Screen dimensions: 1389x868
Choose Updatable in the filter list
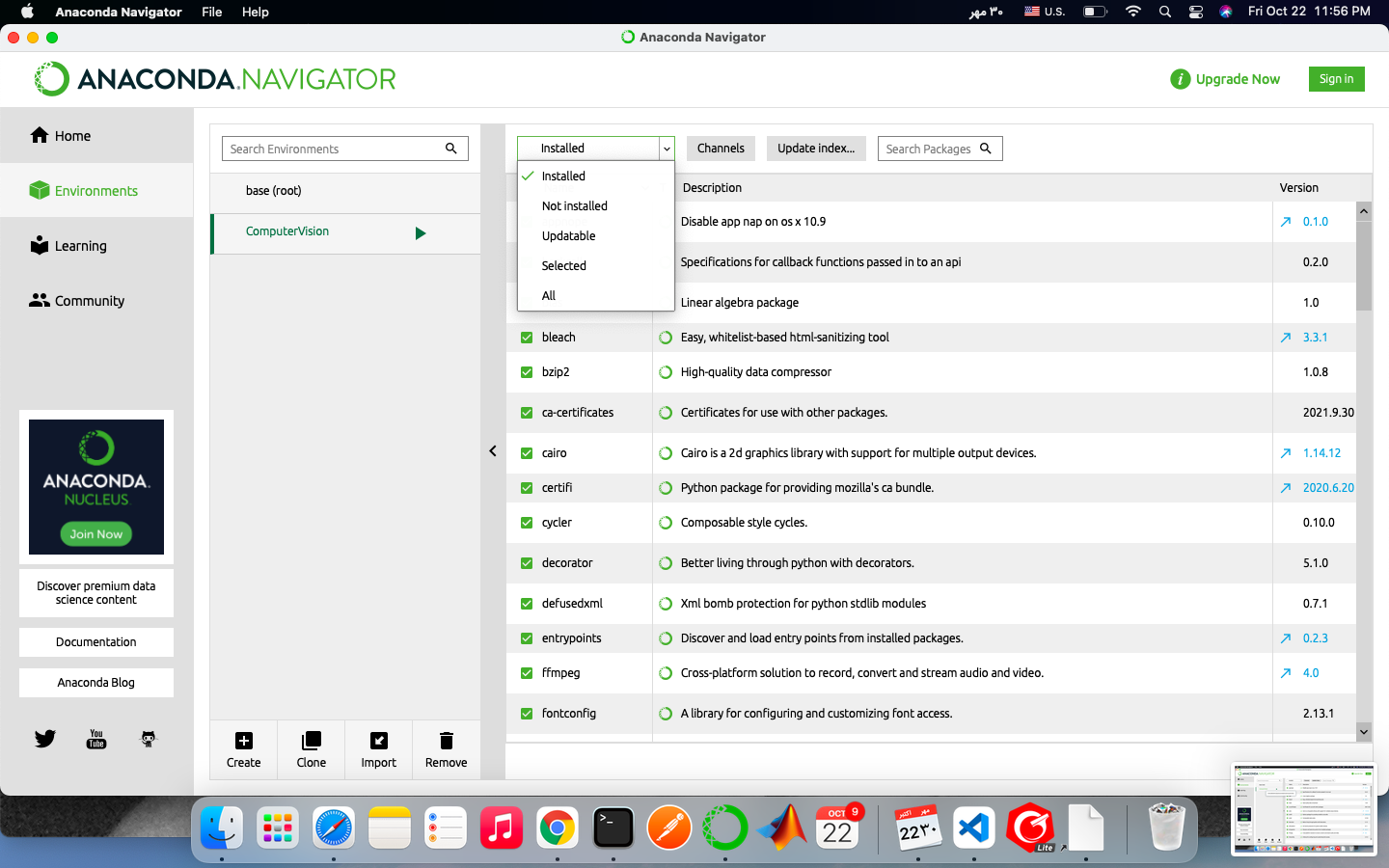click(596, 236)
